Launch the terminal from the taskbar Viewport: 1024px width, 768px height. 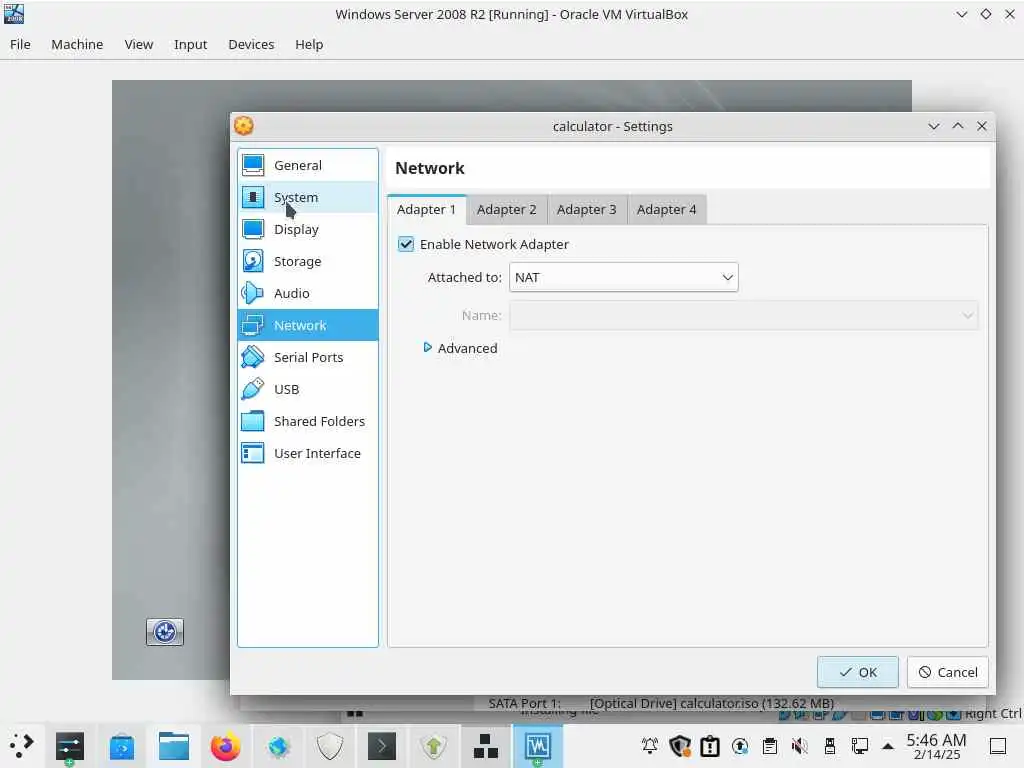pos(381,746)
